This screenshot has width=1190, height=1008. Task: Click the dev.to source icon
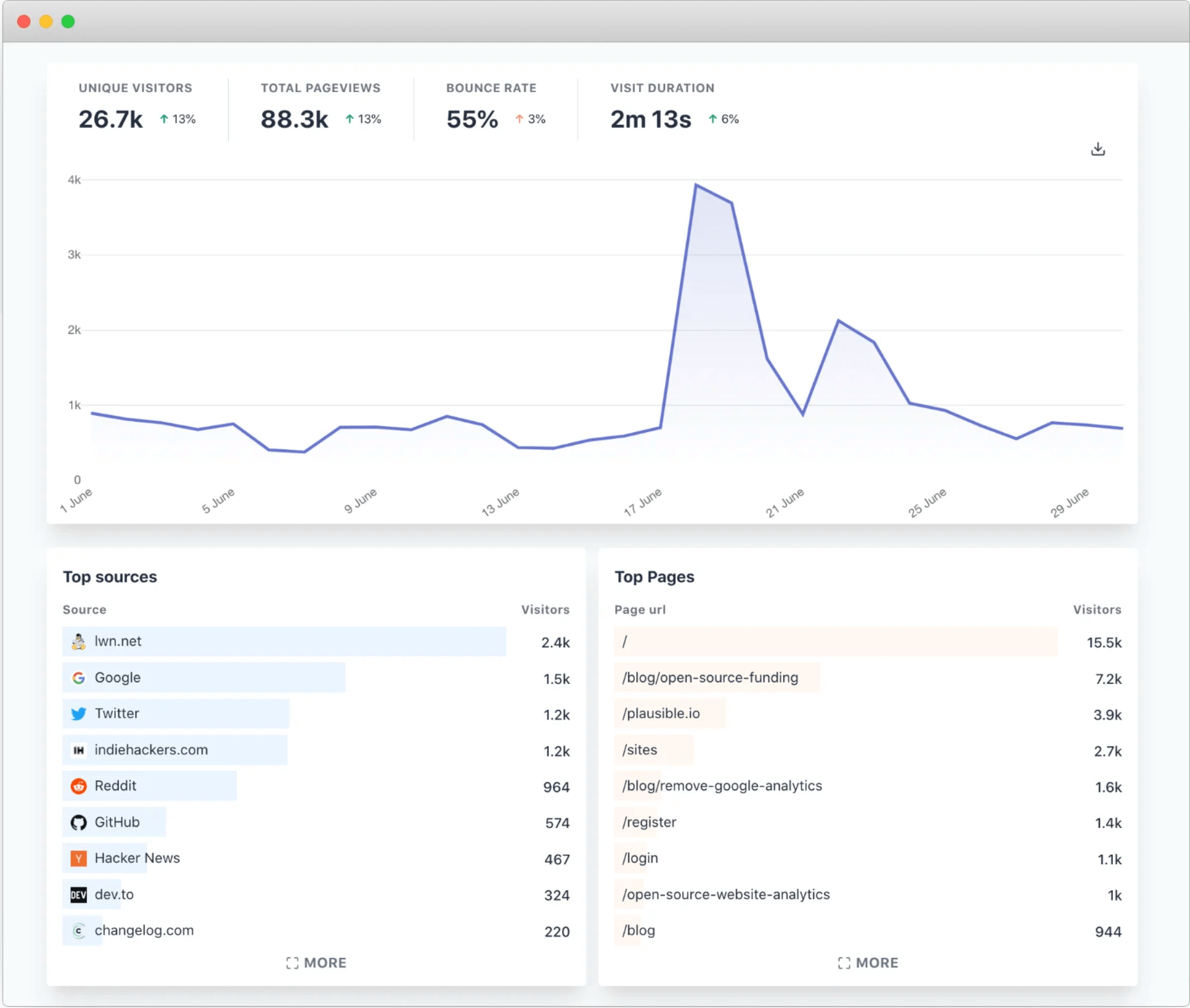point(78,893)
